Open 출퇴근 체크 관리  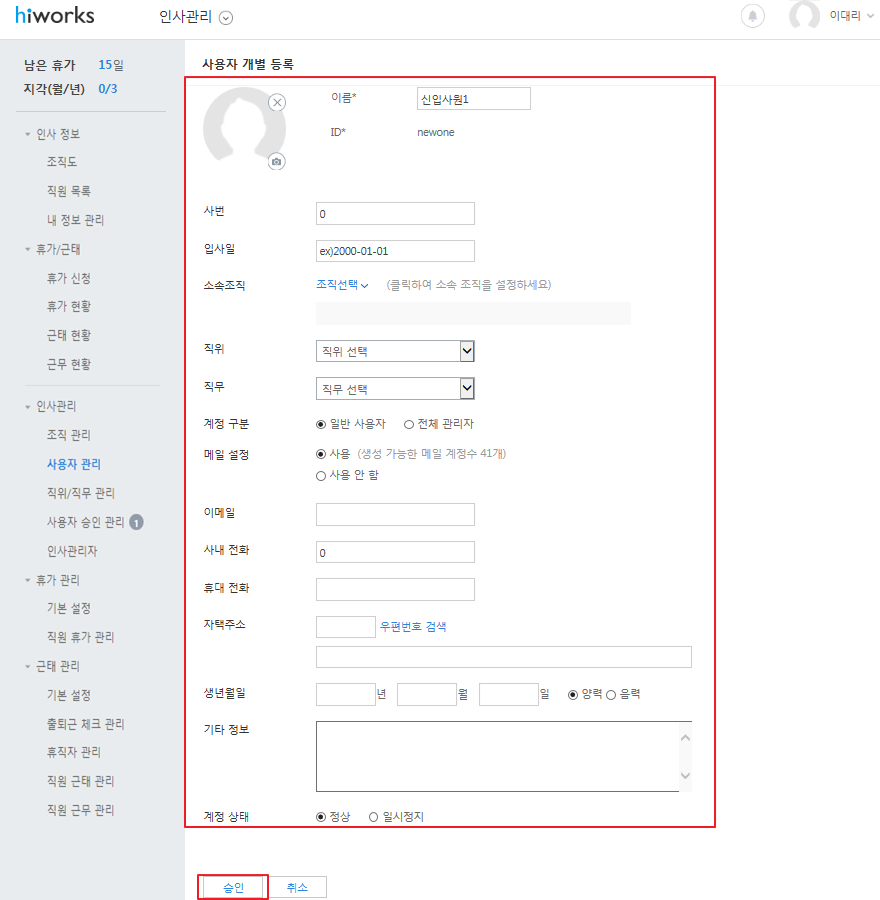[x=86, y=724]
